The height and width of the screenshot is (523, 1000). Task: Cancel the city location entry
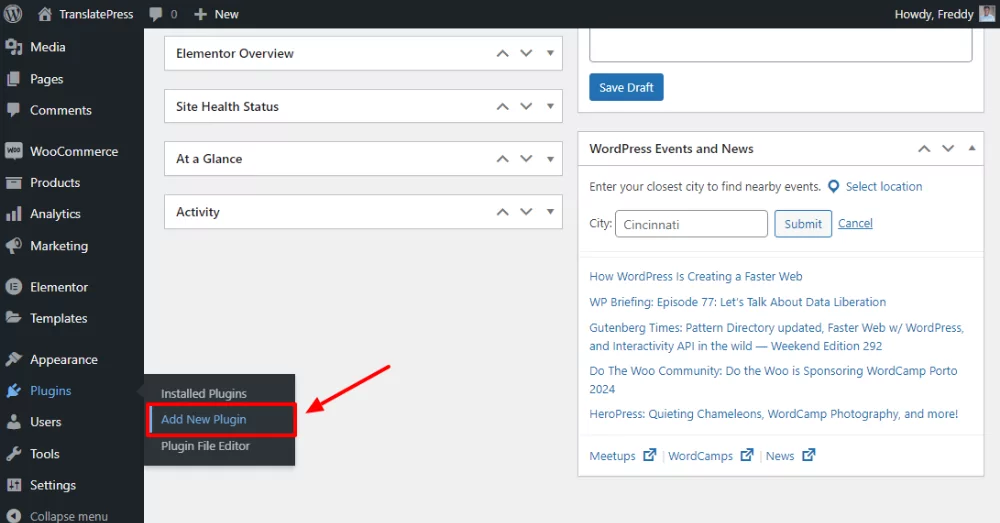tap(855, 223)
